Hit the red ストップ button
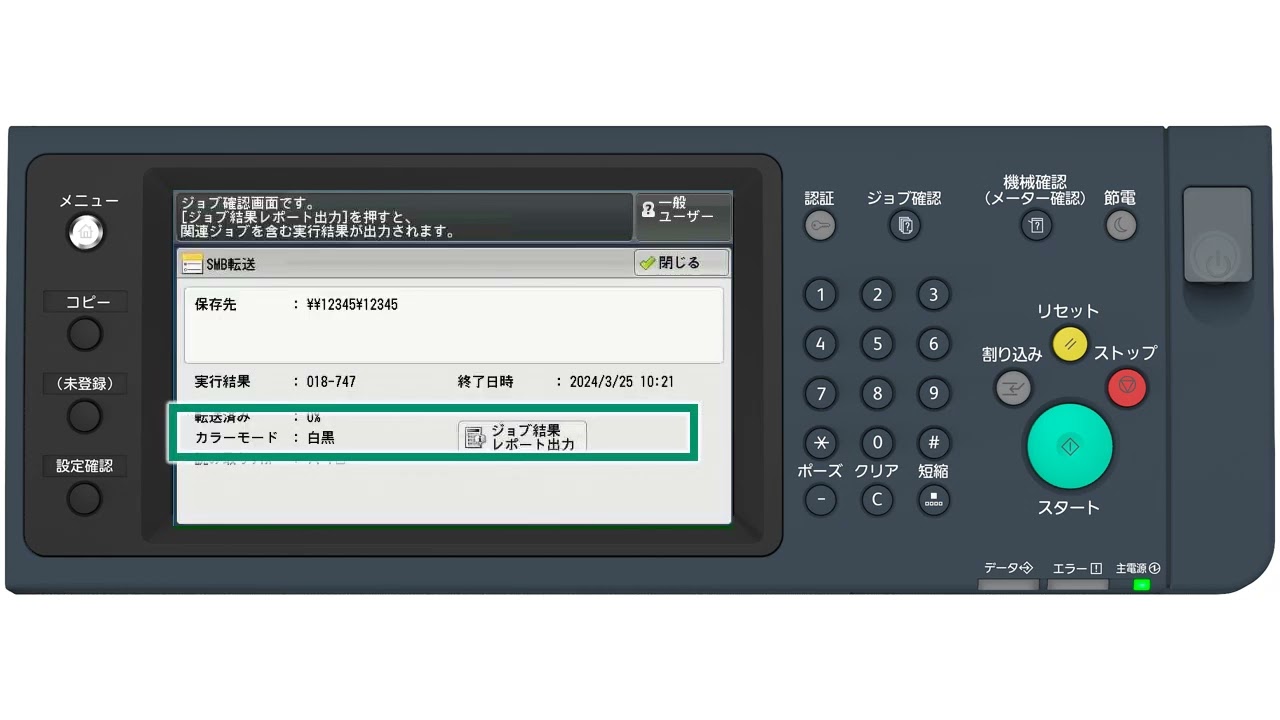Viewport: 1280px width, 720px height. tap(1127, 387)
